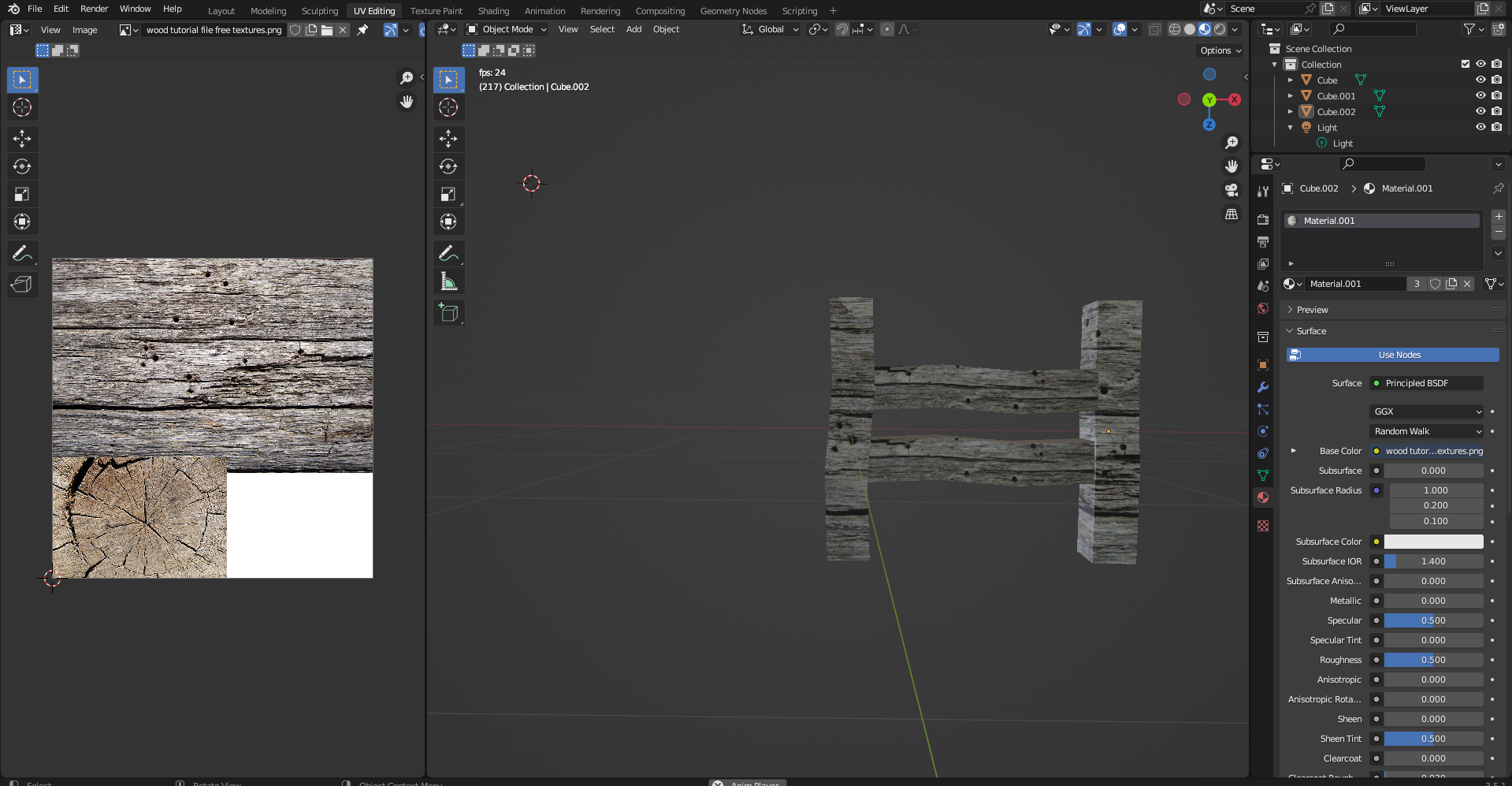Toggle the Collection exclude checkbox
Screen dimensions: 1512x786
click(x=1465, y=64)
